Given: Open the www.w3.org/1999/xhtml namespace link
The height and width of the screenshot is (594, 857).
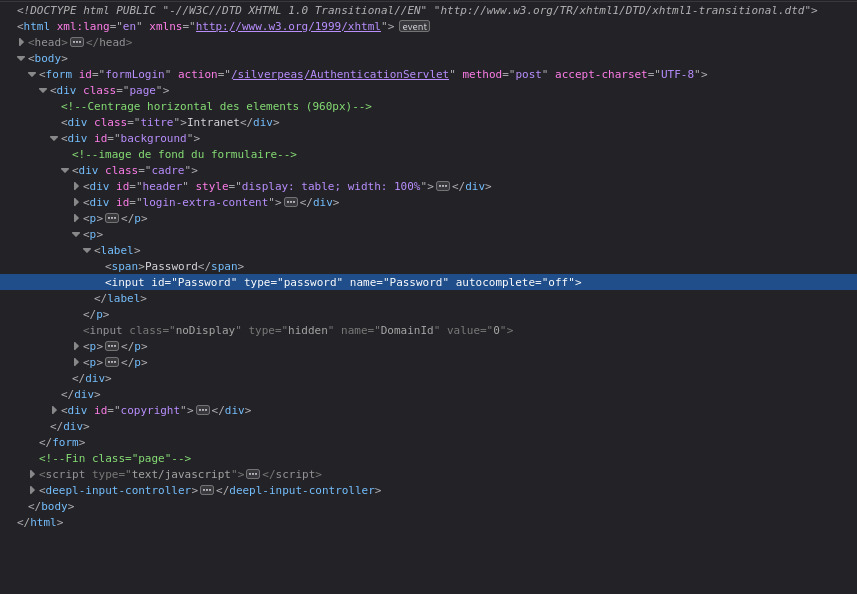Looking at the screenshot, I should [x=288, y=26].
